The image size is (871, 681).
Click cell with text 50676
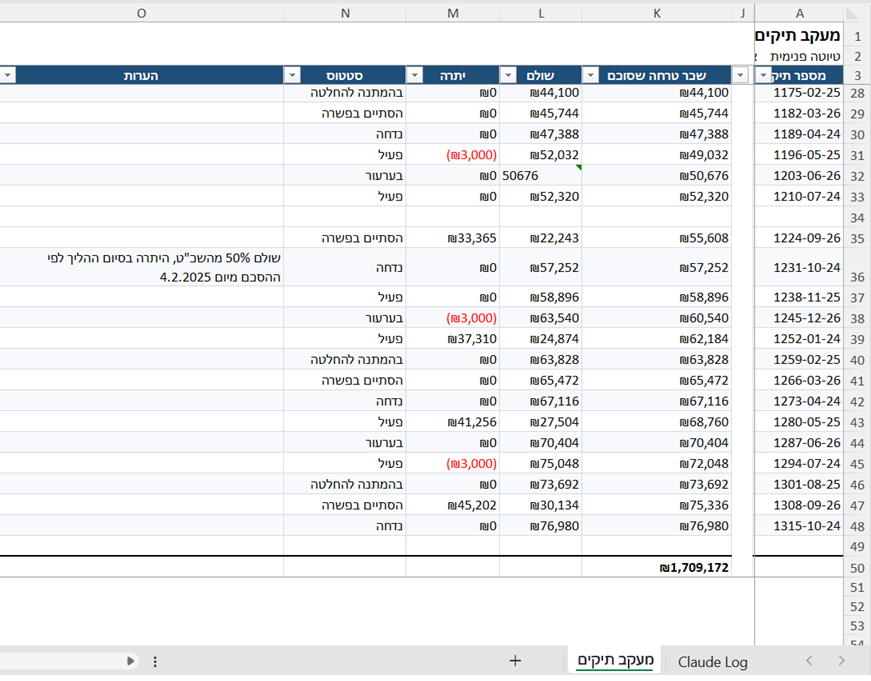pos(540,176)
